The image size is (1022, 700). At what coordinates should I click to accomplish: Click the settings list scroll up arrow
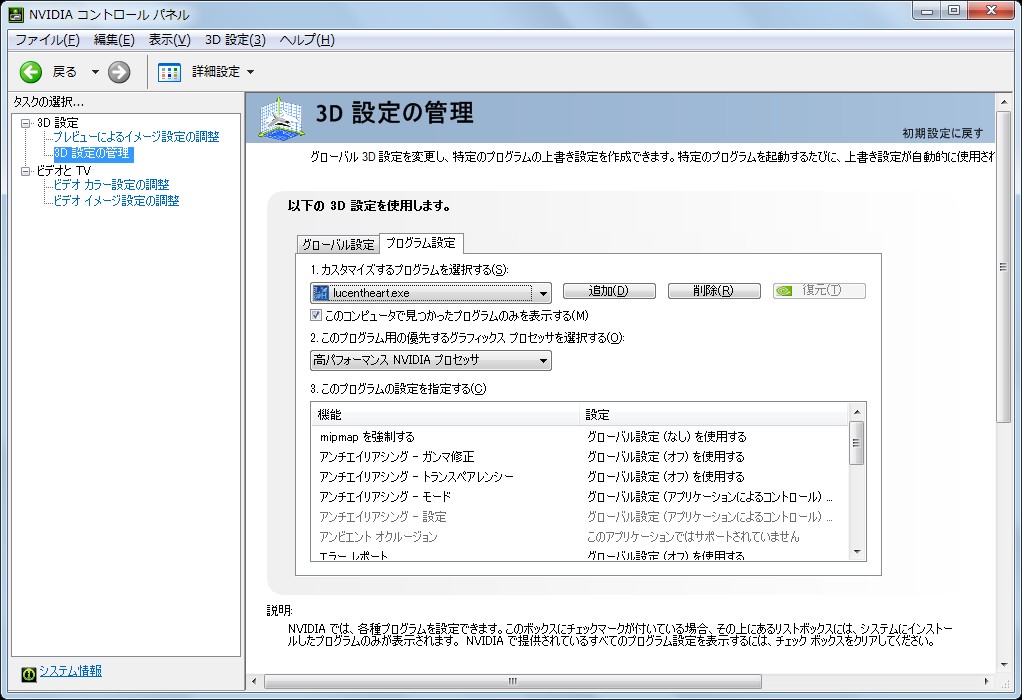[856, 412]
